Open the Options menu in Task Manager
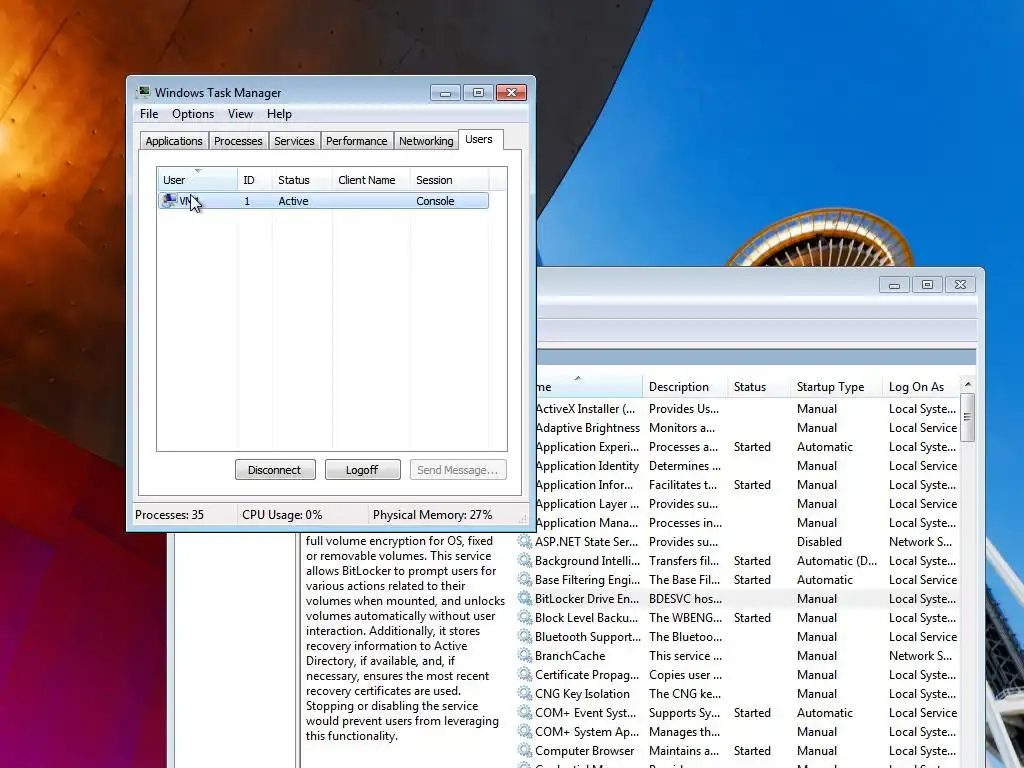The height and width of the screenshot is (768, 1024). click(193, 114)
